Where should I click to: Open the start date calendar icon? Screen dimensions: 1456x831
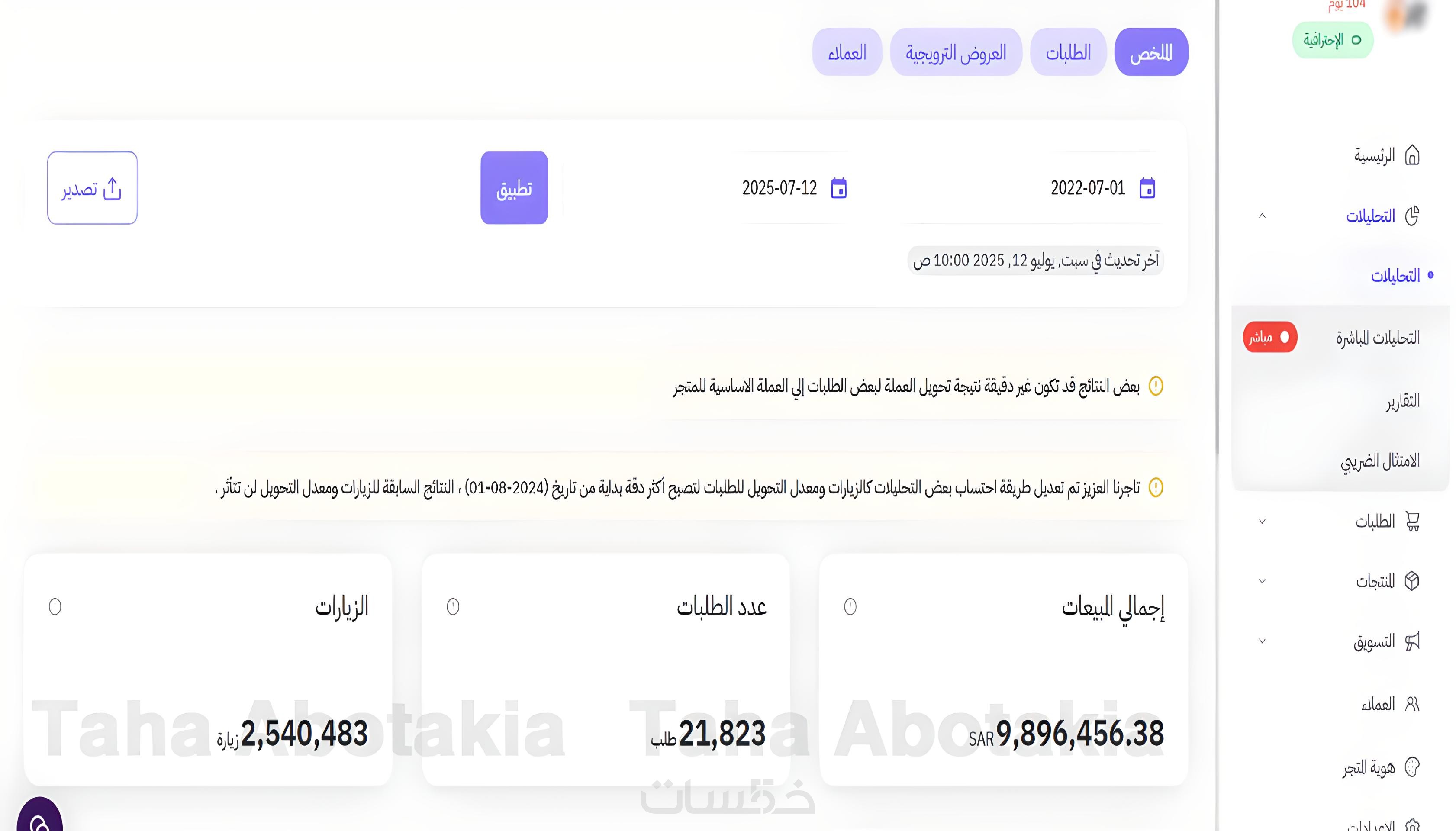(1147, 188)
